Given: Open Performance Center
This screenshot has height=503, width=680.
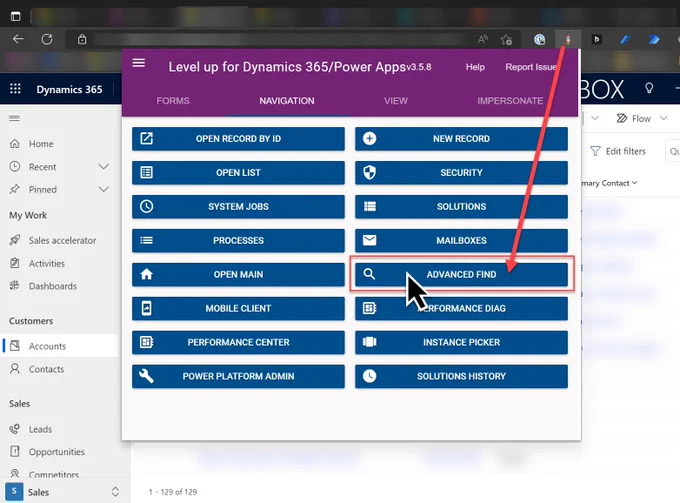Looking at the screenshot, I should 238,342.
